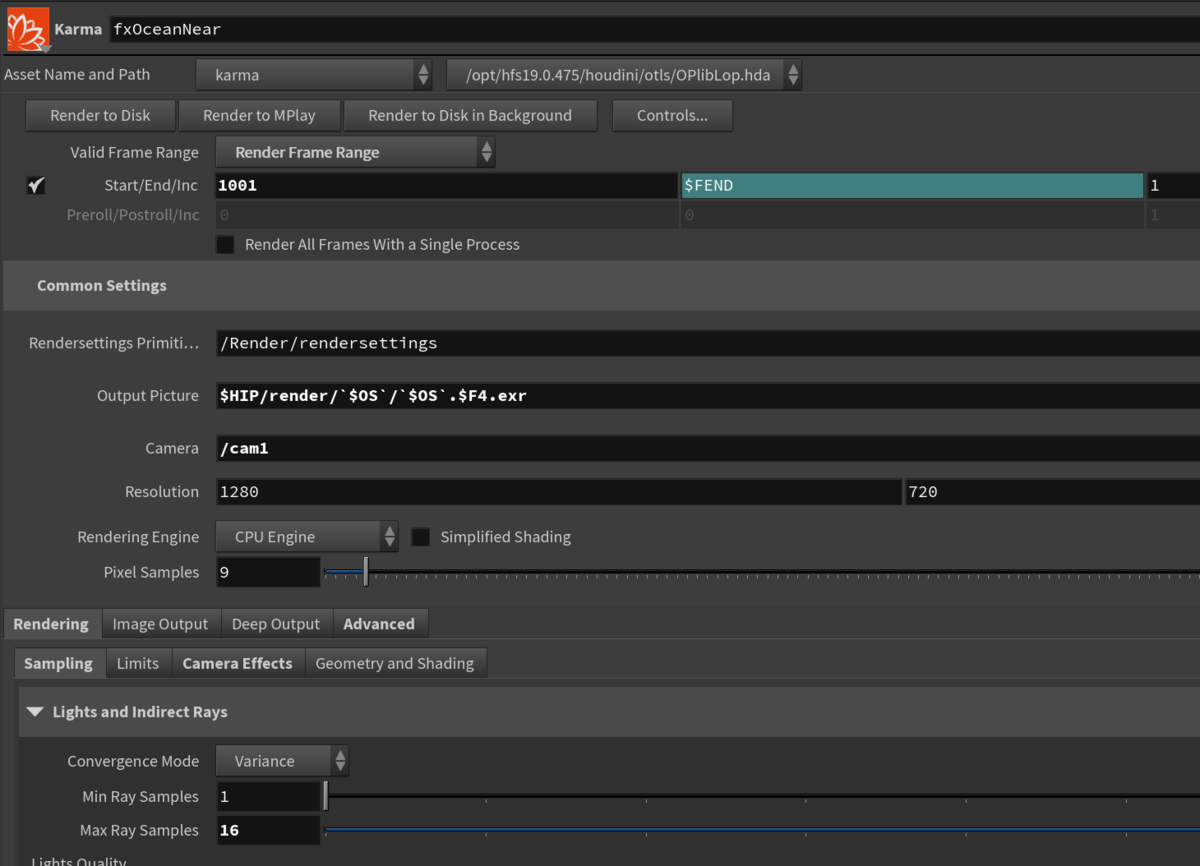Select the Camera Effects subtab
The image size is (1200, 866).
tap(237, 663)
